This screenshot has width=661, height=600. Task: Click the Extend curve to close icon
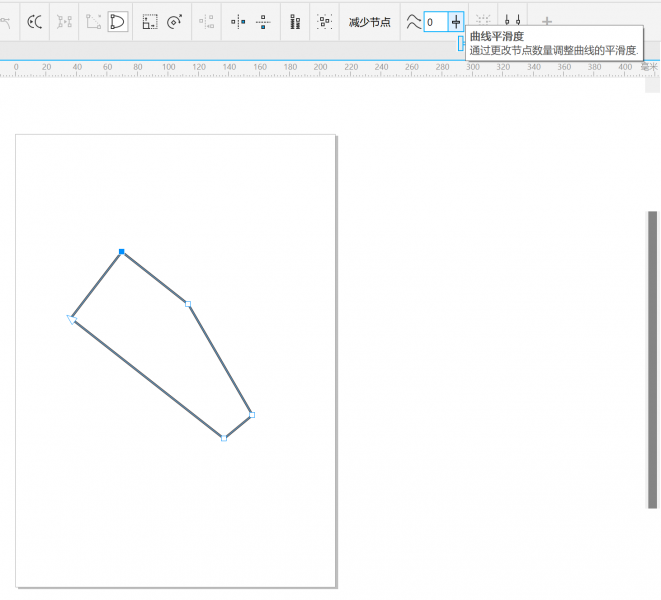coord(93,21)
